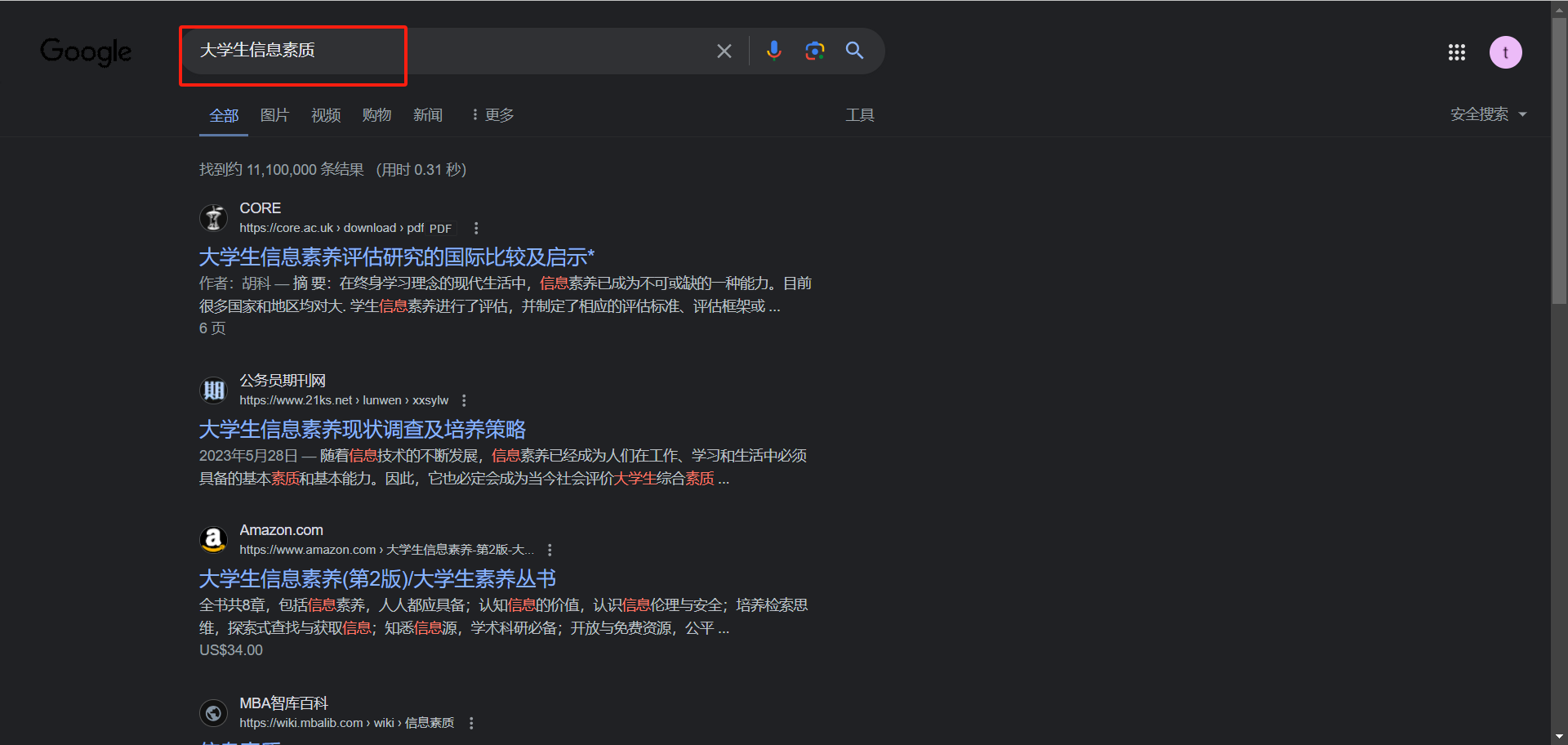Click the US$34.00 price text

pyautogui.click(x=231, y=651)
